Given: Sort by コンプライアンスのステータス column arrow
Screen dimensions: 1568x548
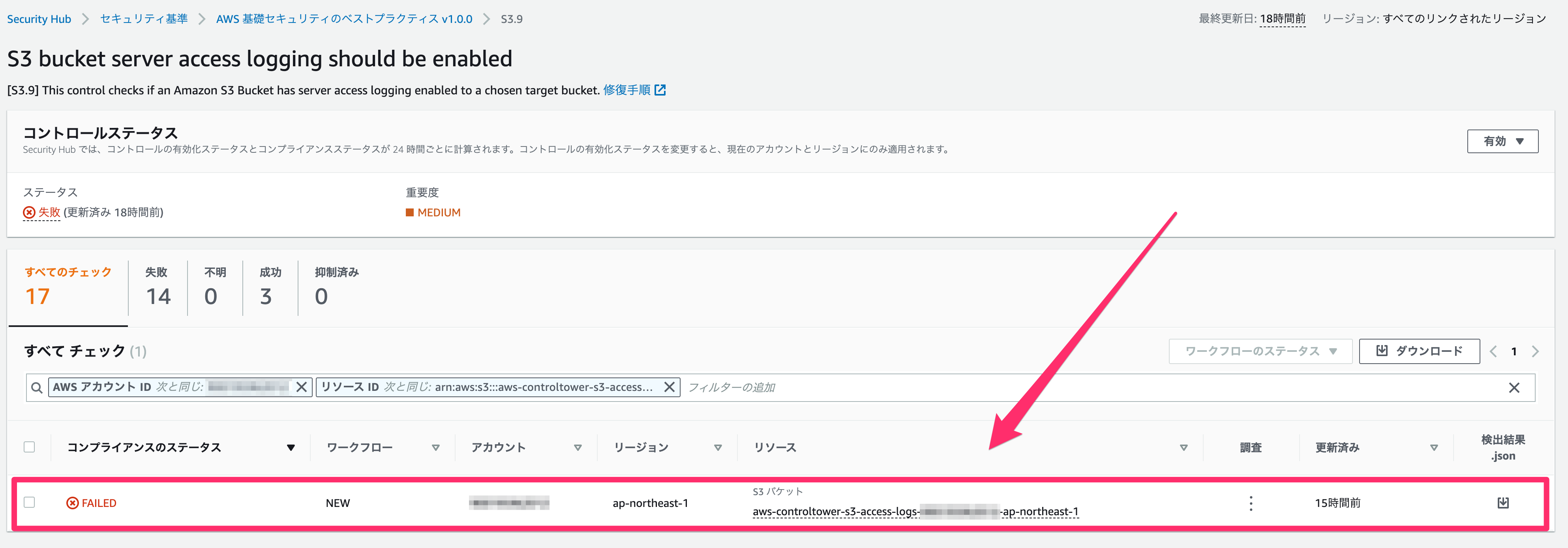Looking at the screenshot, I should click(291, 448).
